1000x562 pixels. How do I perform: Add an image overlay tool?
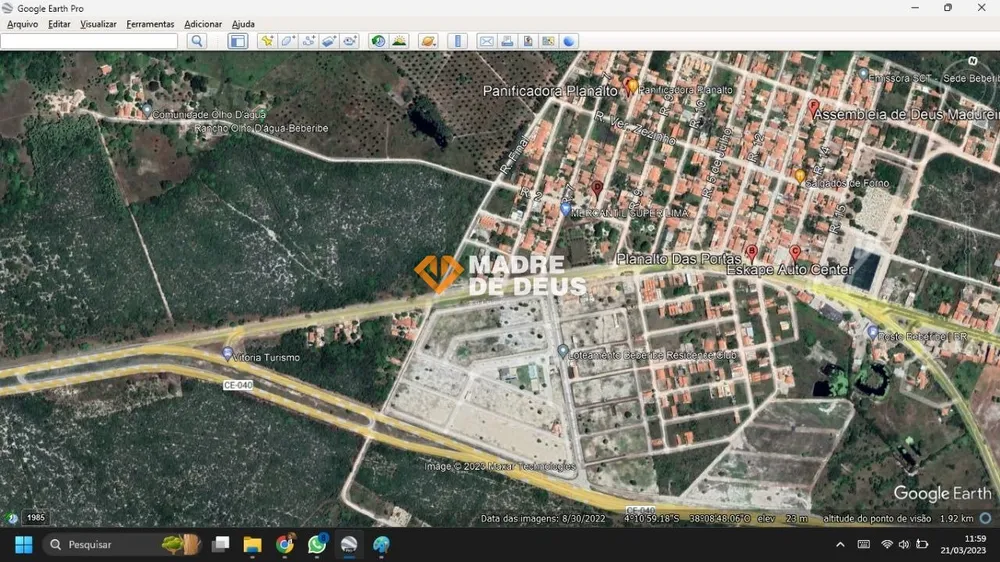(328, 41)
